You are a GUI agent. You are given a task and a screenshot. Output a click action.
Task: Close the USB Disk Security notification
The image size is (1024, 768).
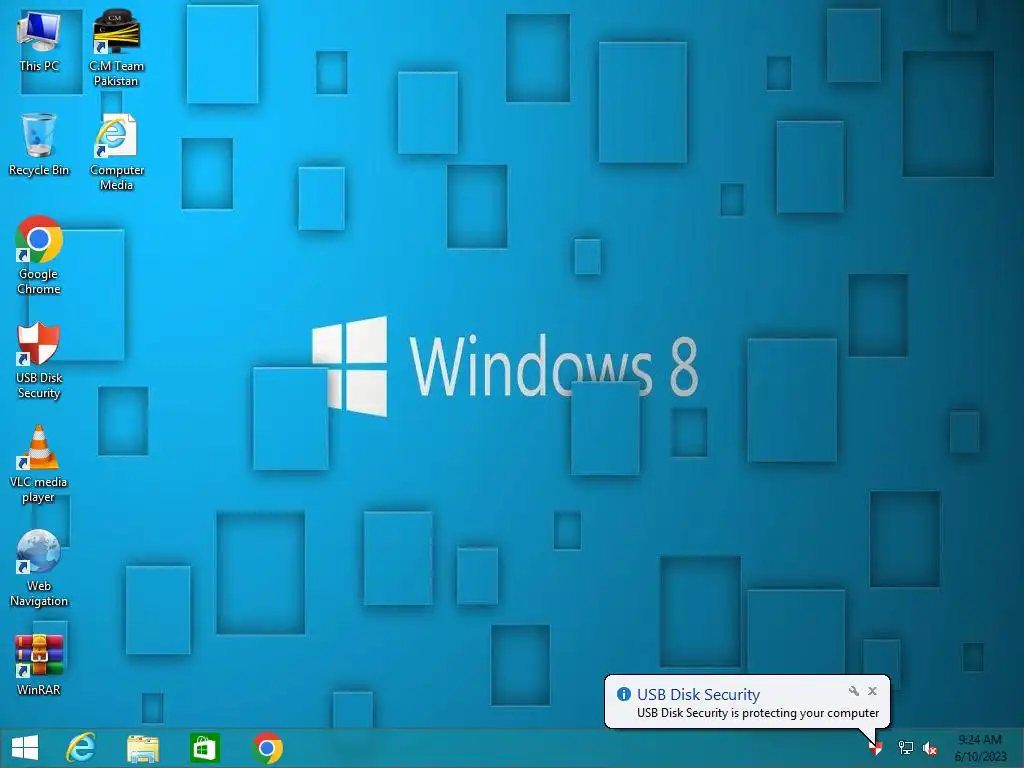pyautogui.click(x=872, y=691)
